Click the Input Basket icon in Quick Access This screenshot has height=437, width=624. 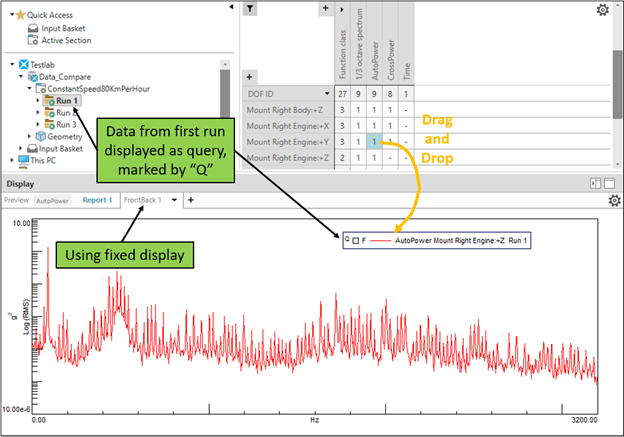32,27
